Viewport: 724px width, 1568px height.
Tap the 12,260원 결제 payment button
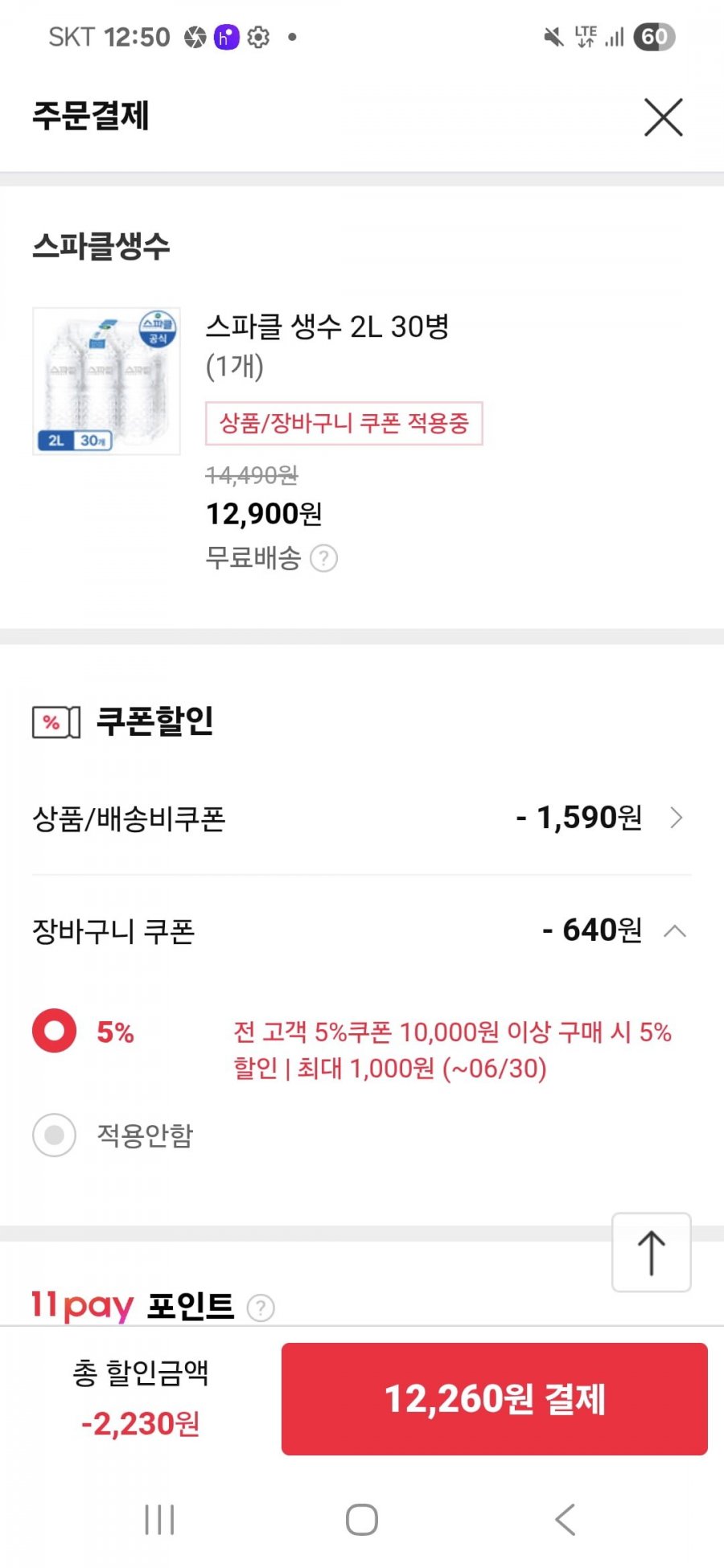click(x=495, y=1398)
